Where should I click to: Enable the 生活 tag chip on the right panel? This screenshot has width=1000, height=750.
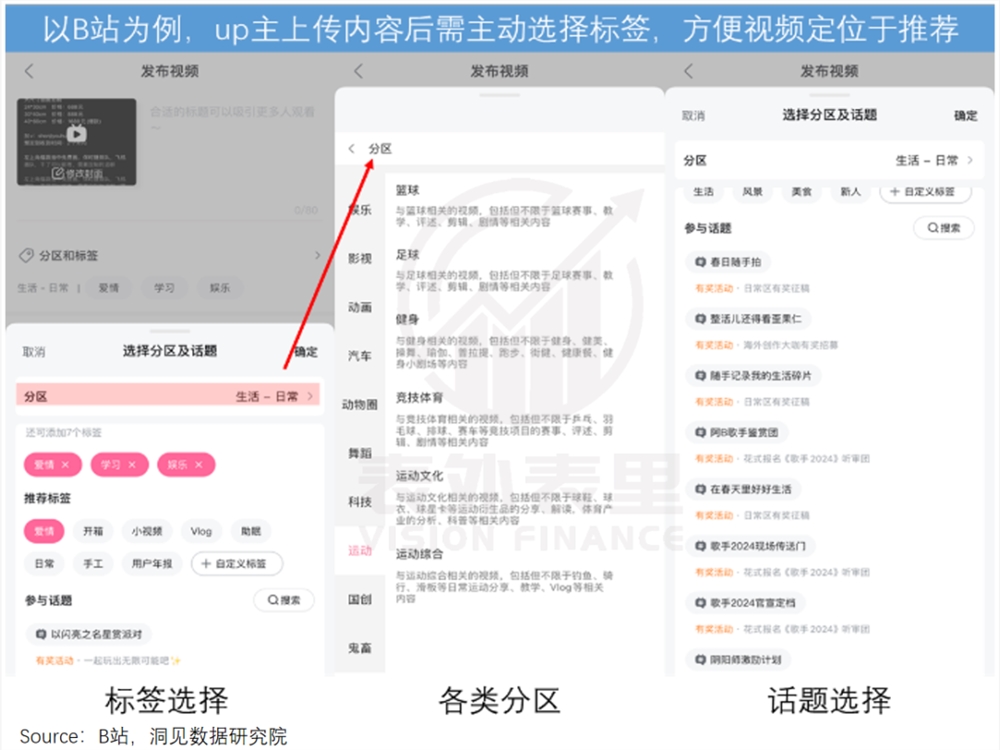pyautogui.click(x=703, y=192)
